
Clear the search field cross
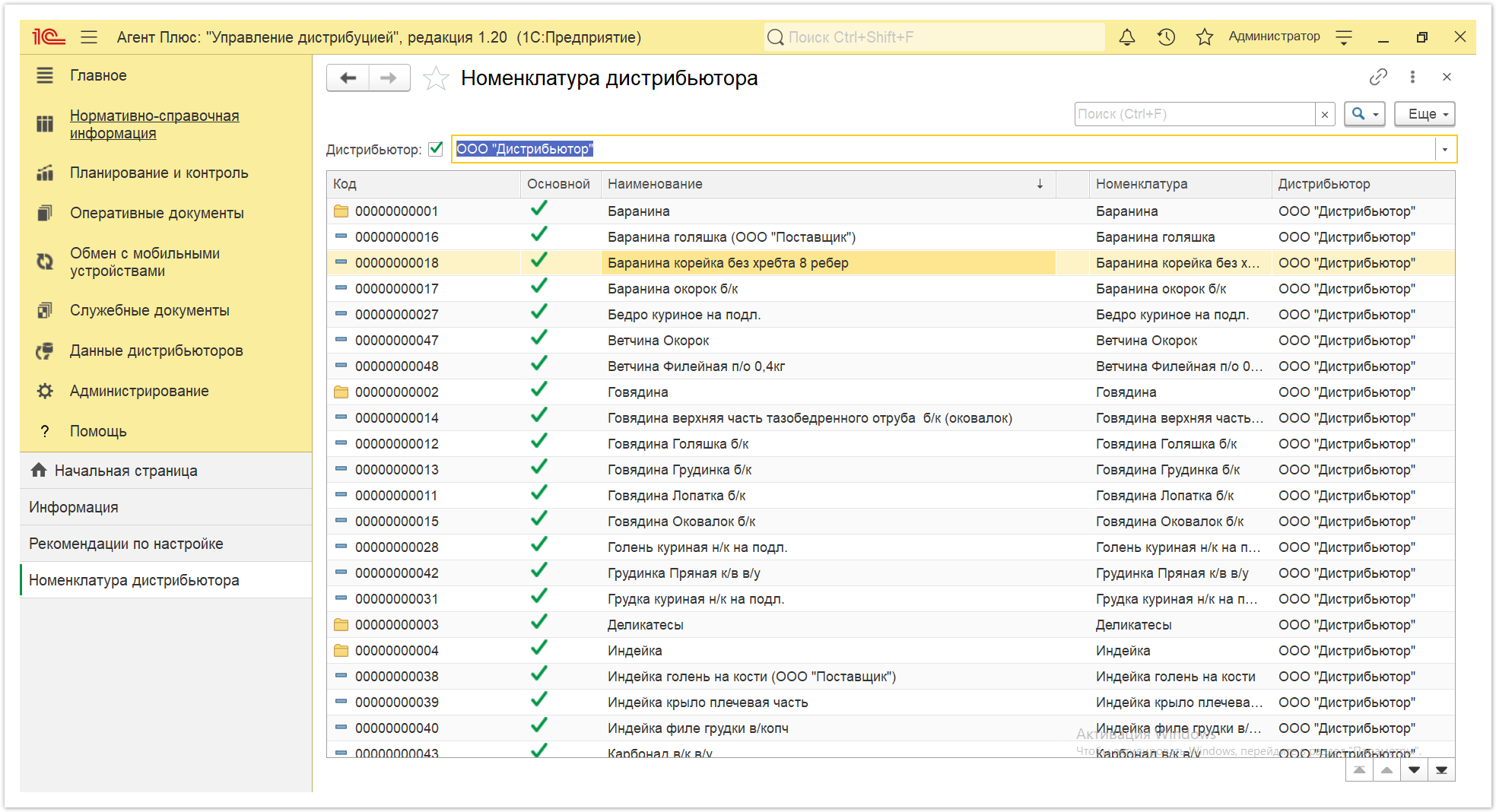[1325, 114]
